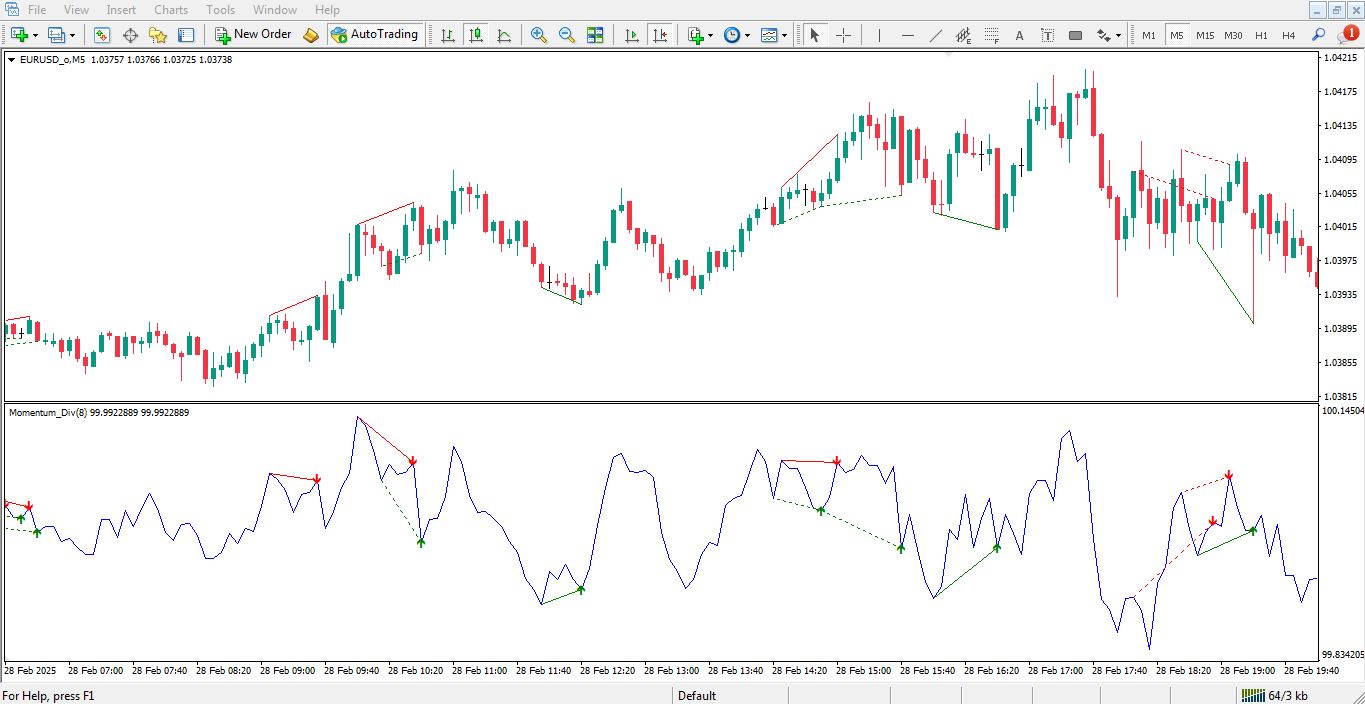This screenshot has height=704, width=1365.
Task: Expand the Periods dropdown arrow
Action: 748,35
